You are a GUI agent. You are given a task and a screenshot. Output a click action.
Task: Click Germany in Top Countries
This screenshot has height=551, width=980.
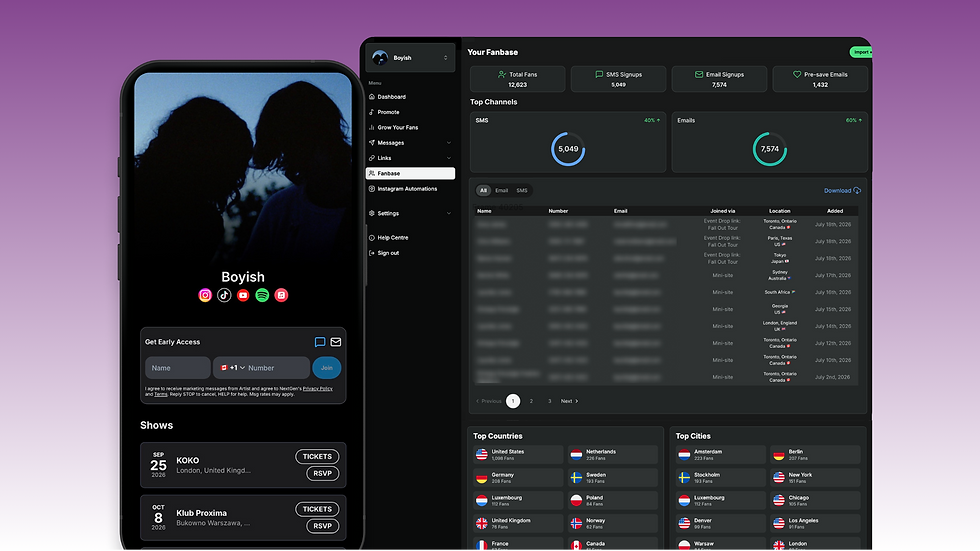point(518,478)
